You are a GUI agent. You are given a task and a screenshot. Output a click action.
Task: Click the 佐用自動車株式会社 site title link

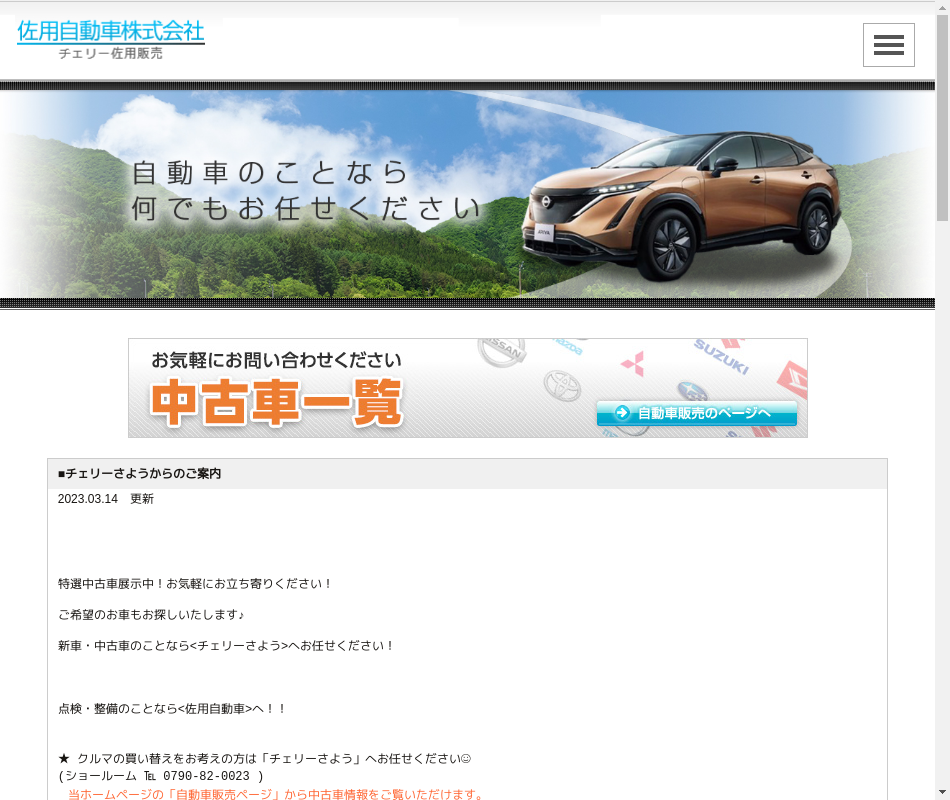point(111,32)
